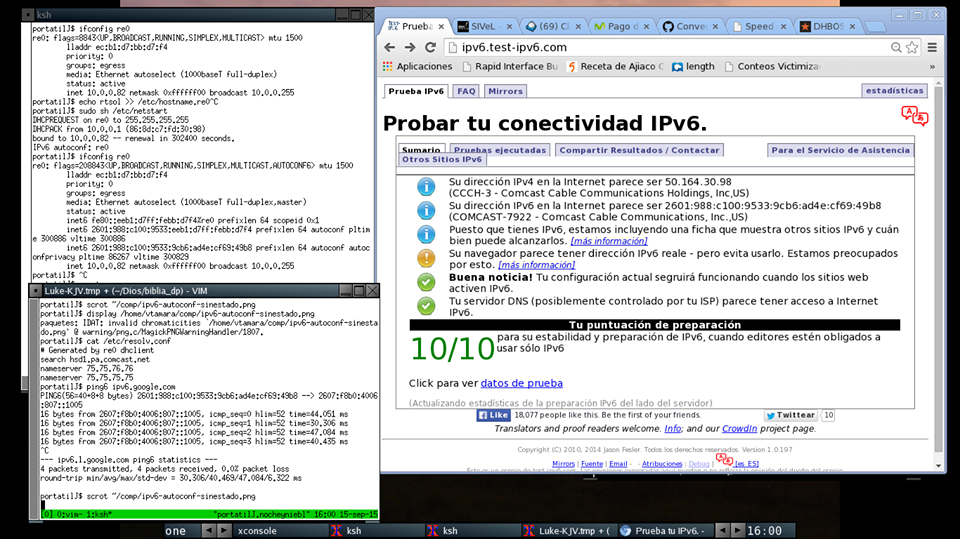Open the footer Mirrors link
This screenshot has width=960, height=539.
[x=563, y=464]
